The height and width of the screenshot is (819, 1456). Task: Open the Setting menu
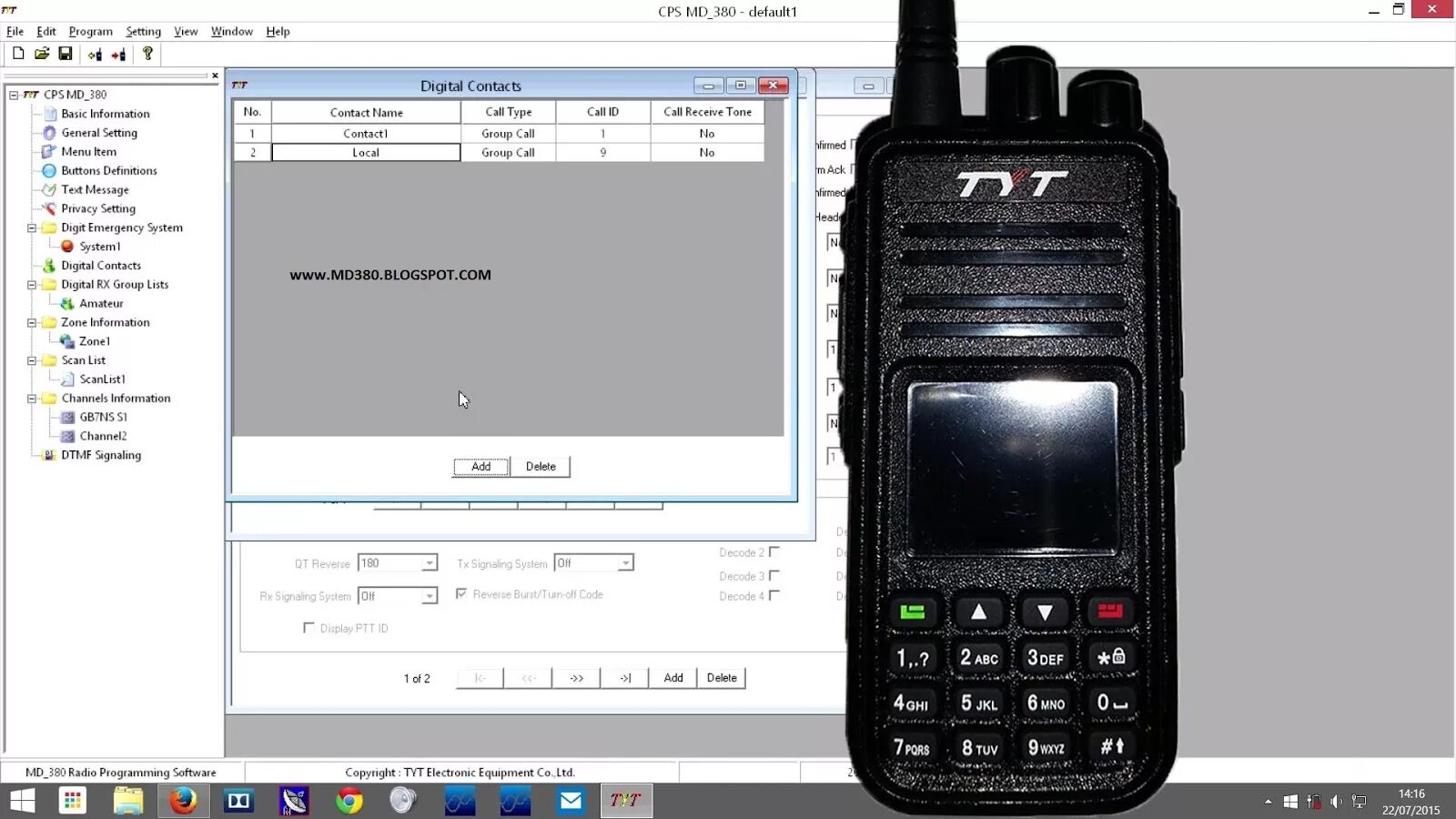point(143,31)
